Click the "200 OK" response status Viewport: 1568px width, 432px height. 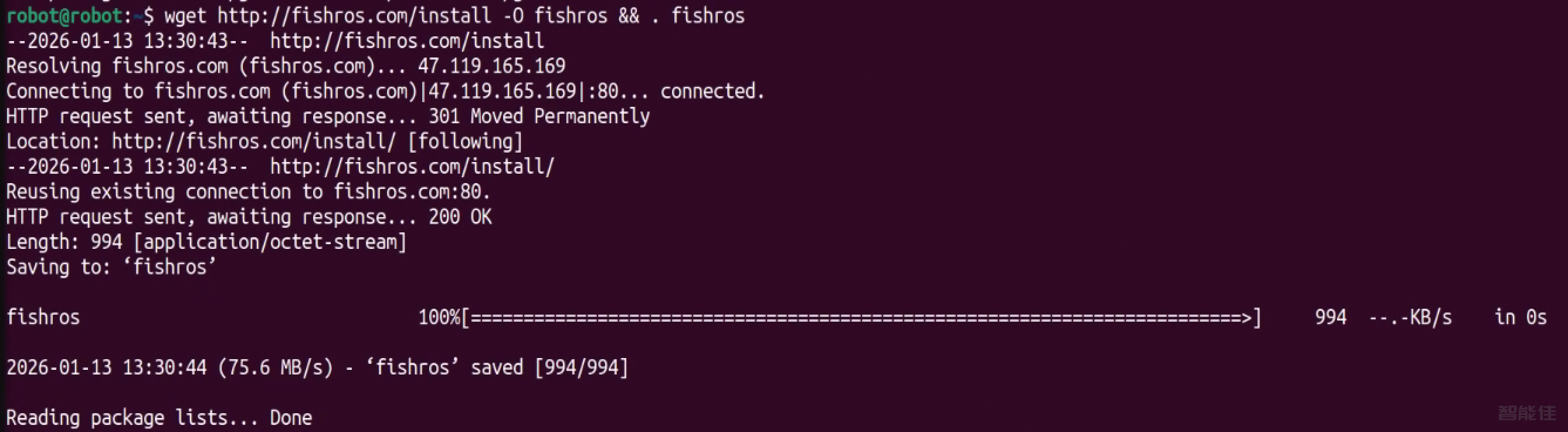pyautogui.click(x=460, y=217)
